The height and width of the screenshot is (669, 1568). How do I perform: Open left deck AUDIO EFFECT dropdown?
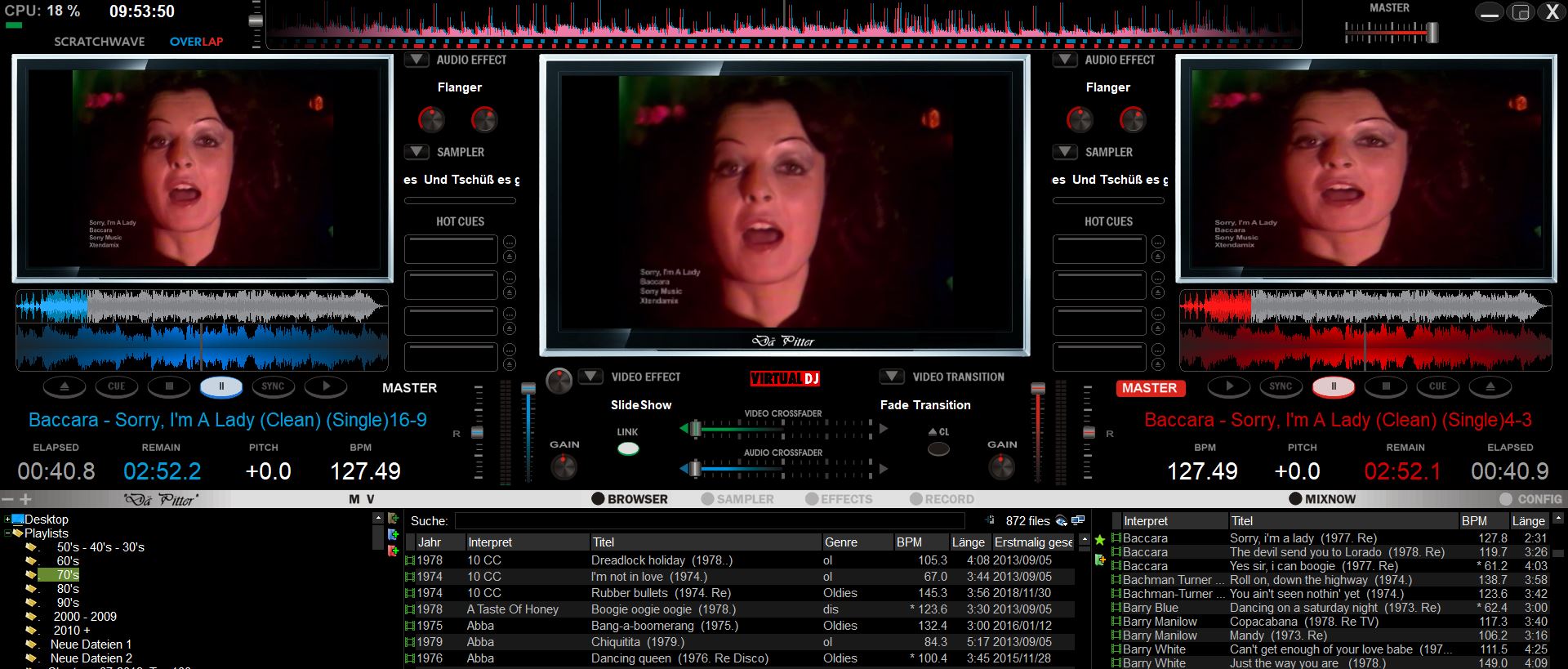[x=416, y=60]
